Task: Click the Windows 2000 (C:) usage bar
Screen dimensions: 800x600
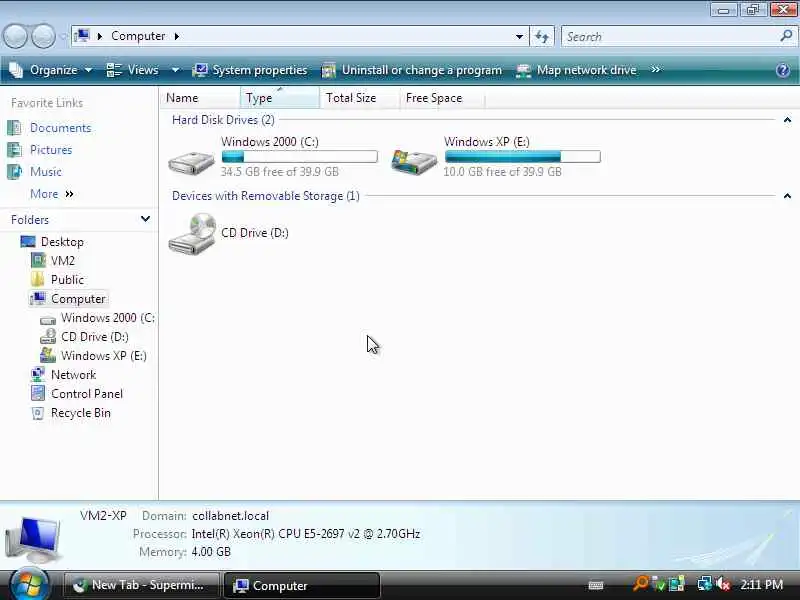Action: [x=299, y=156]
